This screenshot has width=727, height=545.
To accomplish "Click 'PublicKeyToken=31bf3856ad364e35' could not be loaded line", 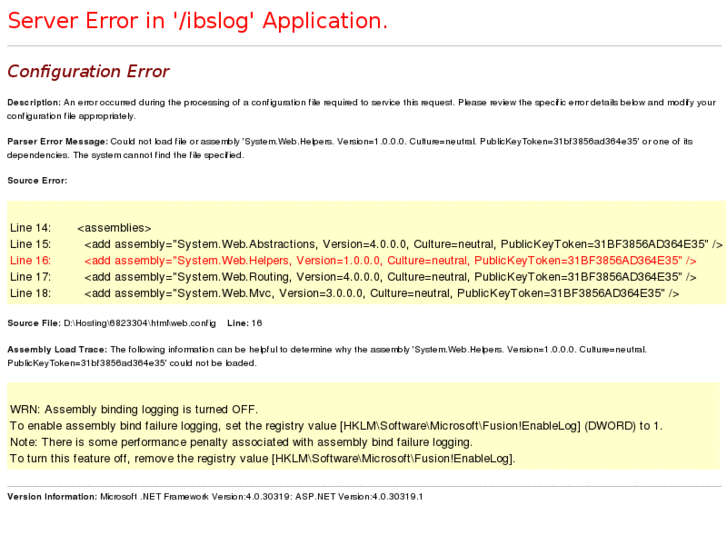I will tap(132, 363).
